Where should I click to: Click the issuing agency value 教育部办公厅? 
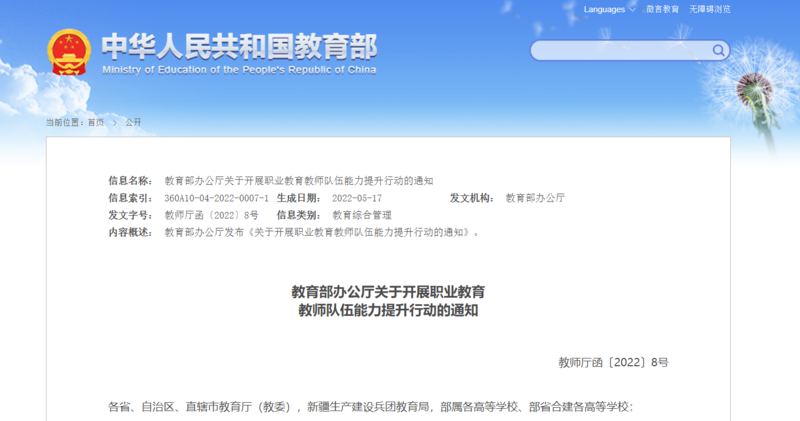tap(535, 198)
